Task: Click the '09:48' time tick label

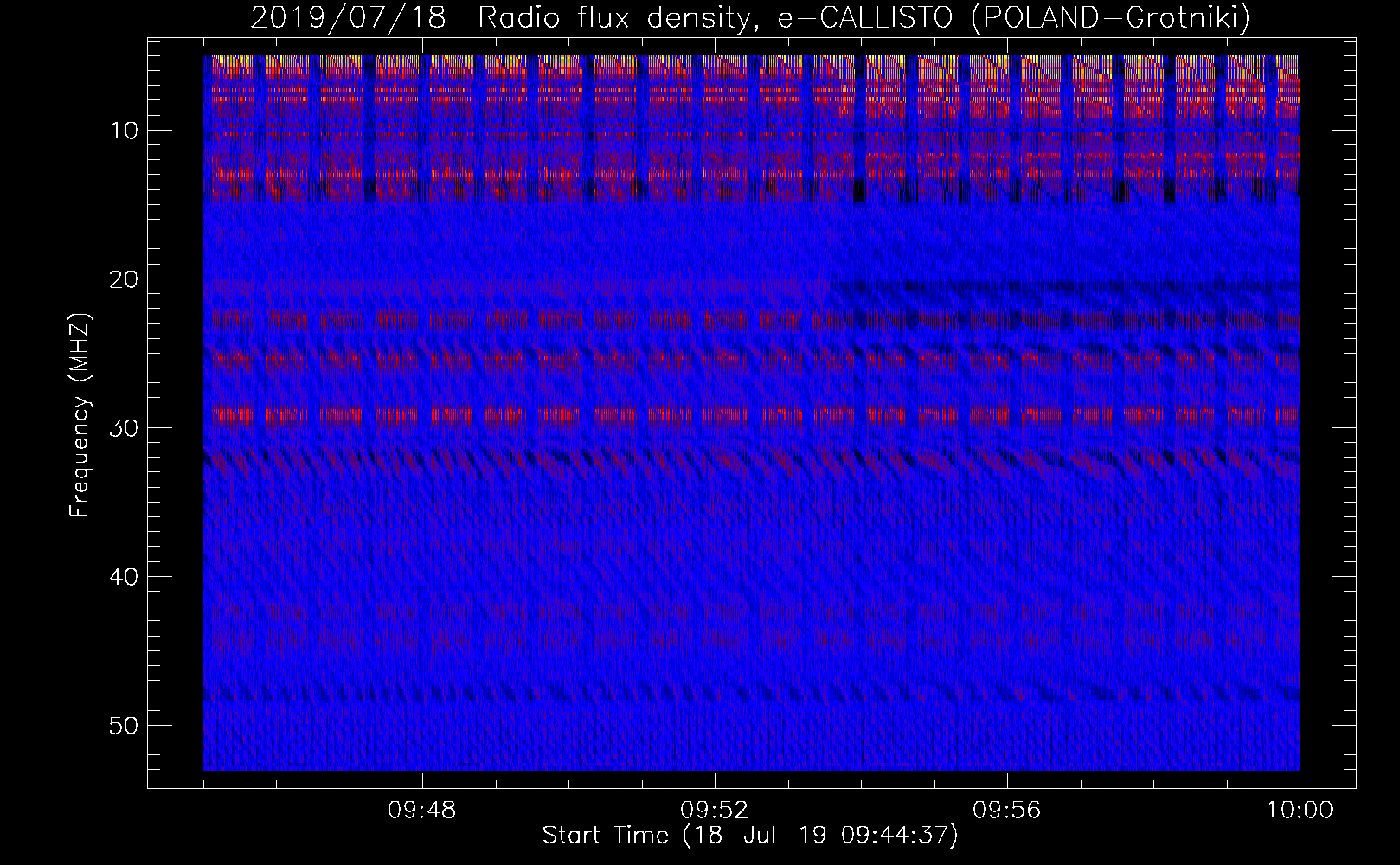Action: 422,811
